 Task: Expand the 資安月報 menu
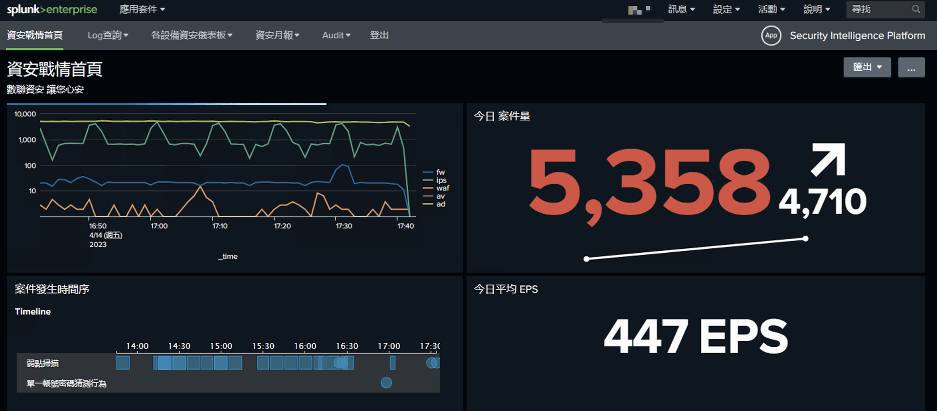(277, 36)
